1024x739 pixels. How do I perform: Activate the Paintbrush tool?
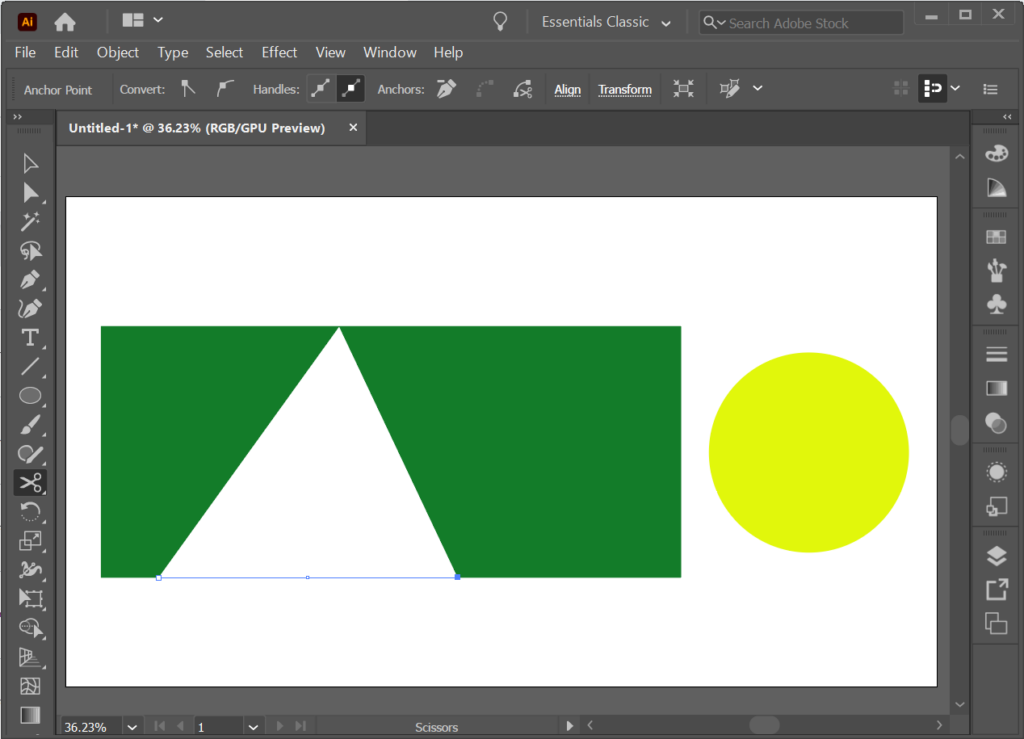(x=30, y=424)
